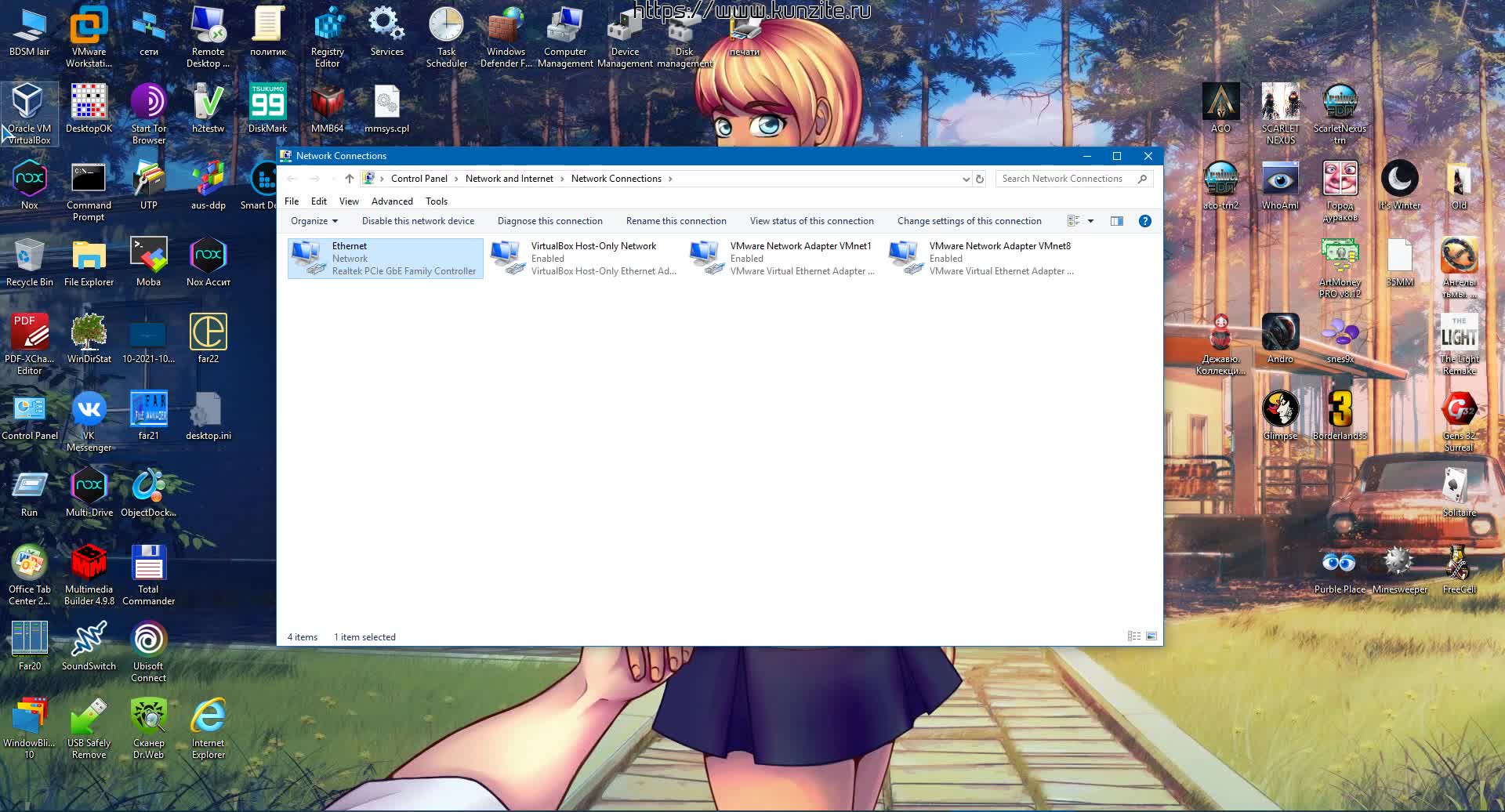The height and width of the screenshot is (812, 1505).
Task: Select the DesktopOK desktop icon
Action: click(89, 108)
